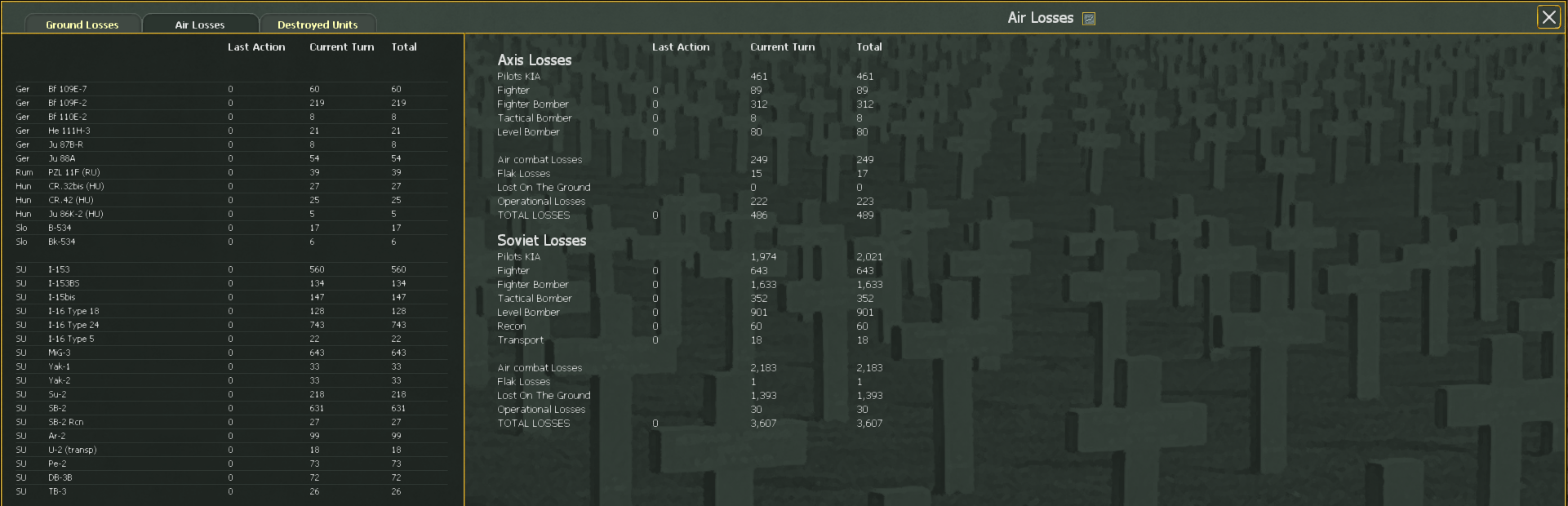Click Axis TOTAL LOSSES total 489
The height and width of the screenshot is (506, 1568).
(865, 215)
